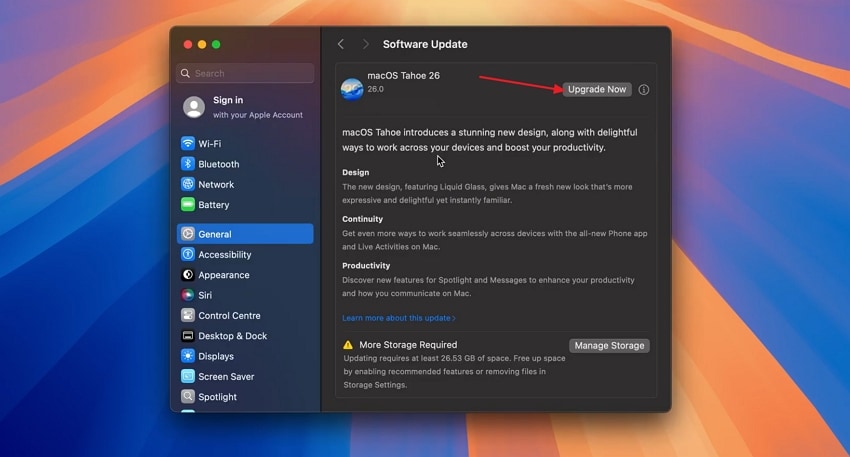Select the General sidebar item
Screen dimensions: 850x457
[x=245, y=234]
